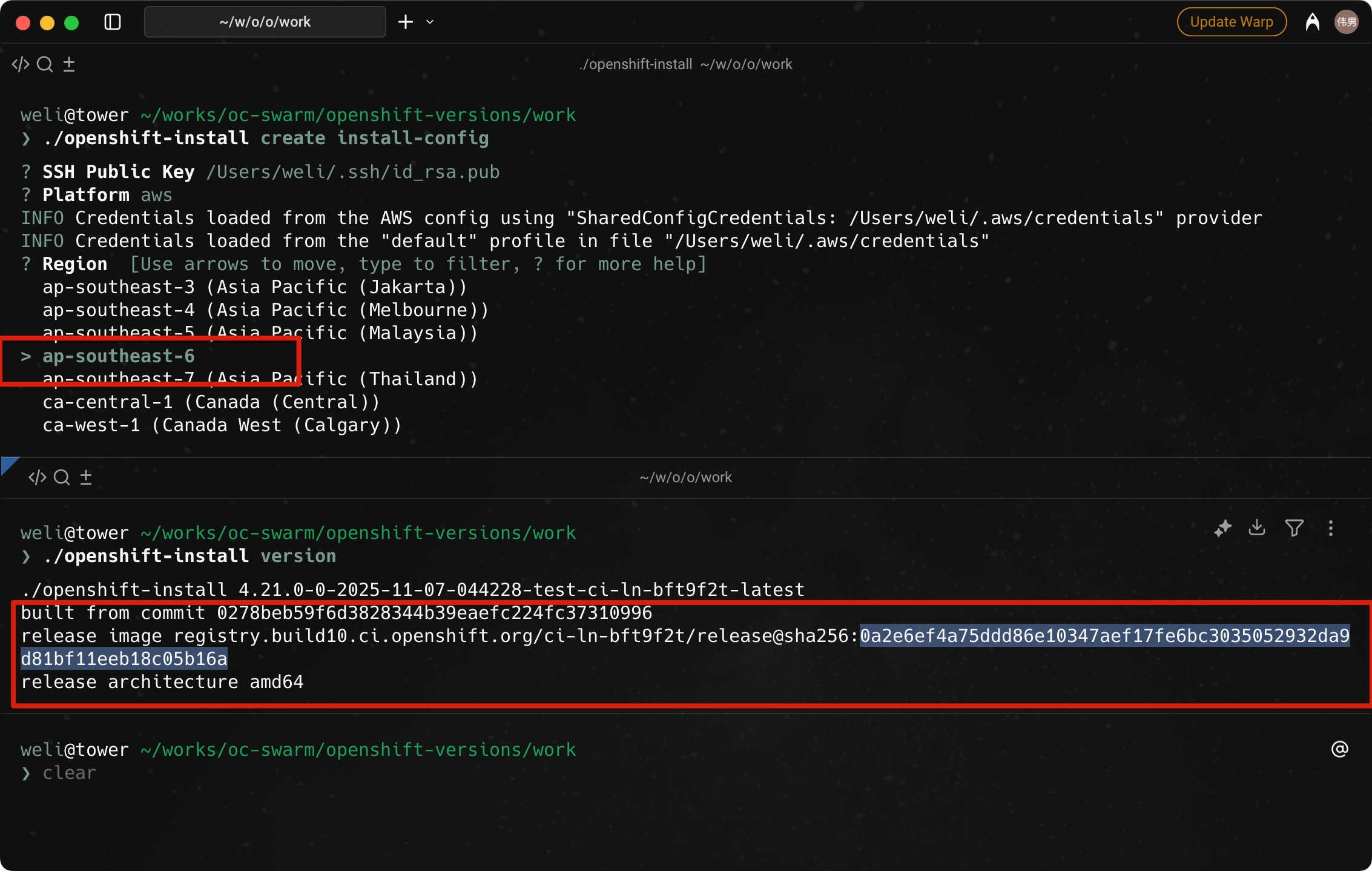Toggle the sidebar panel icon
Viewport: 1372px width, 871px height.
[113, 22]
